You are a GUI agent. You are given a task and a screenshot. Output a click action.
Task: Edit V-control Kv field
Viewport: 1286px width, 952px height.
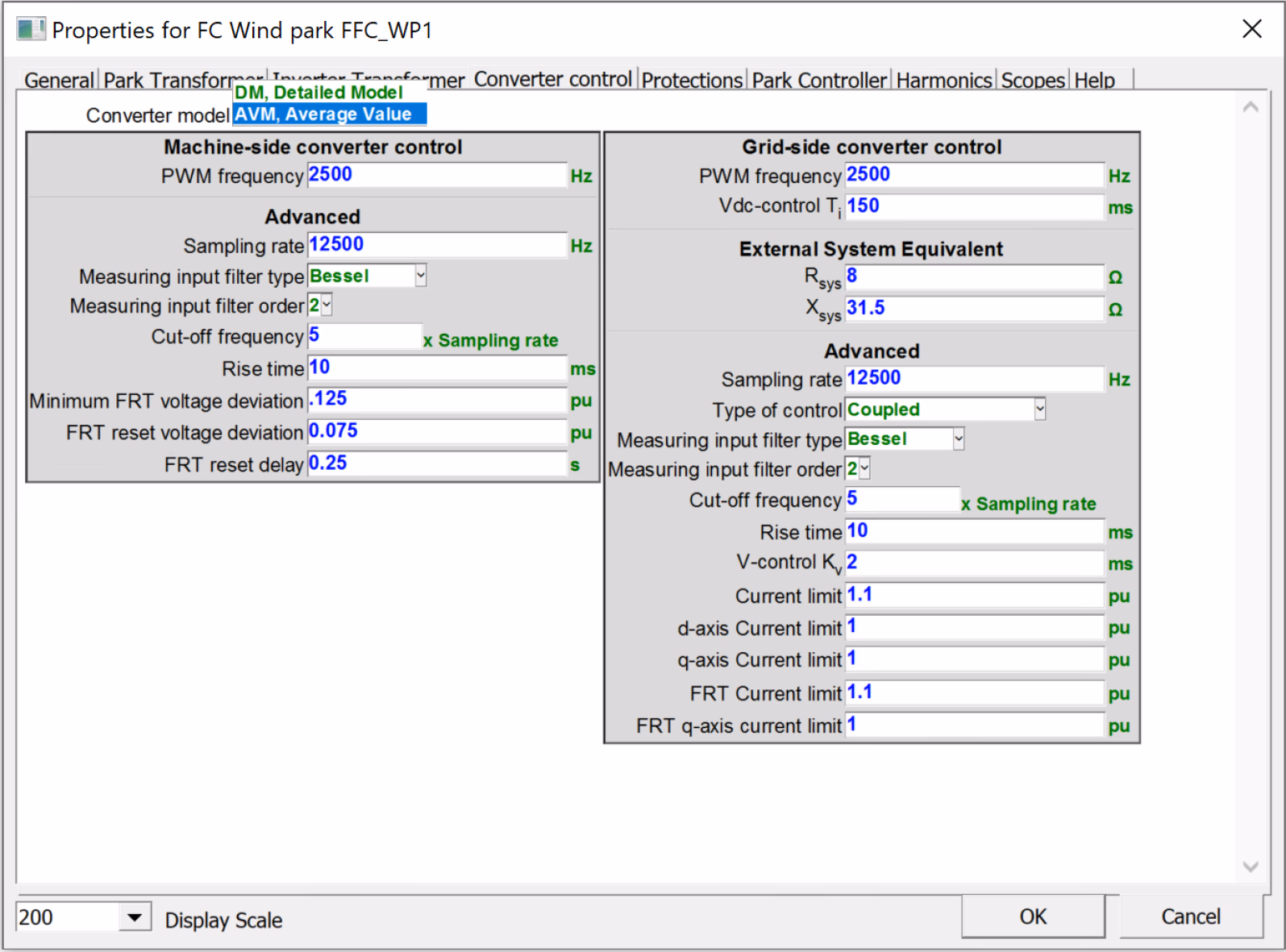(x=974, y=563)
